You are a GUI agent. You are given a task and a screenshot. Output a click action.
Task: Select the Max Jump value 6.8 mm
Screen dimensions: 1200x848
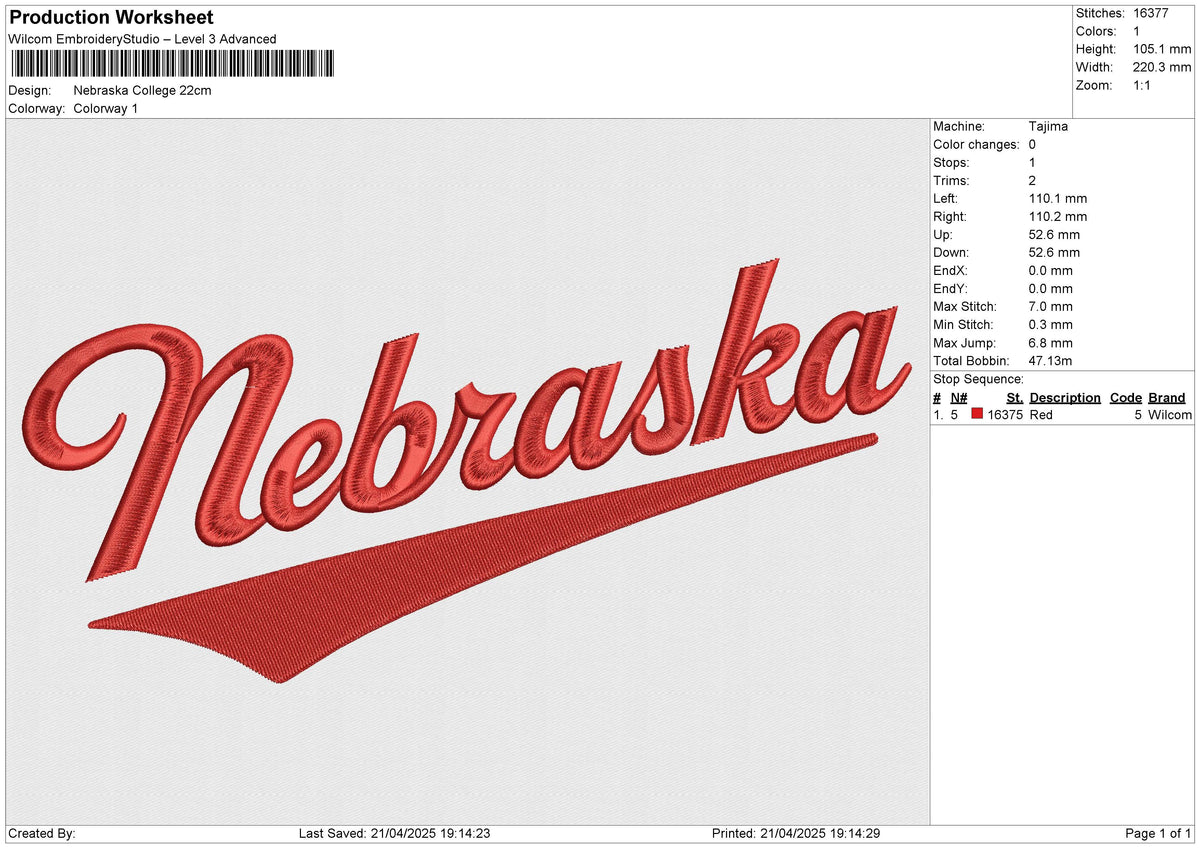[1051, 342]
